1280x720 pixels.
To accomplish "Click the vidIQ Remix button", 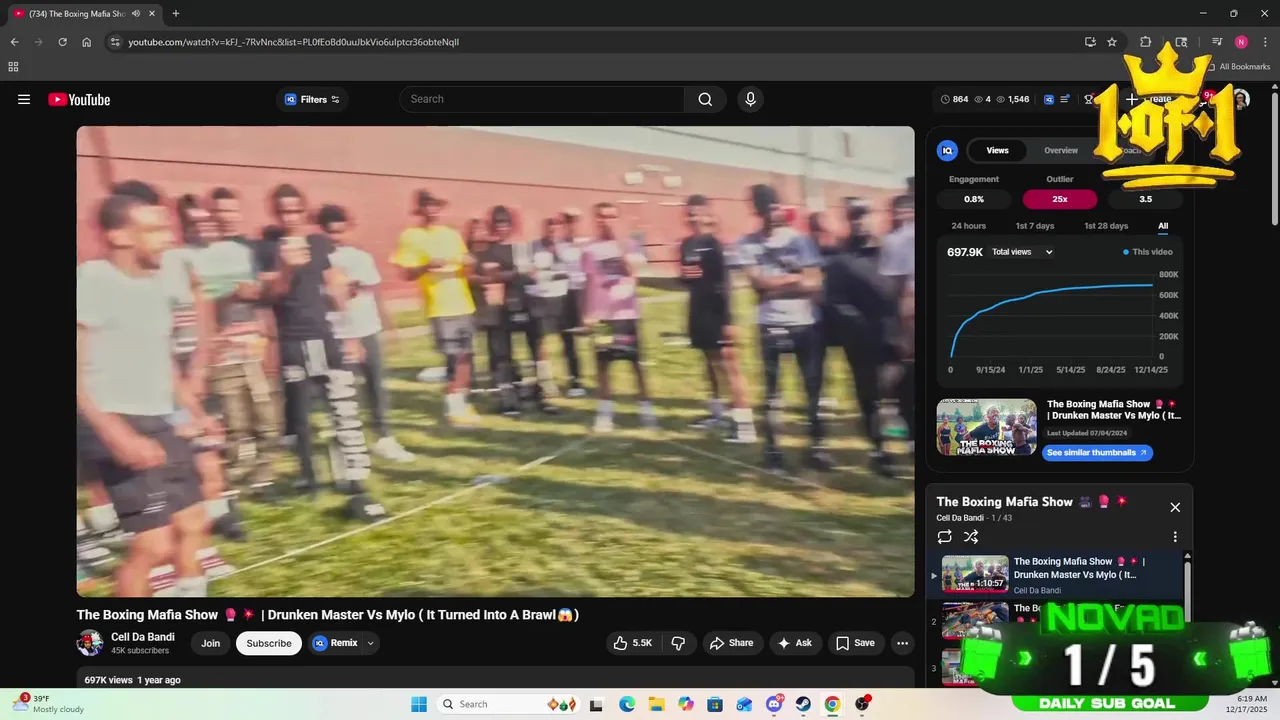I will (x=335, y=643).
